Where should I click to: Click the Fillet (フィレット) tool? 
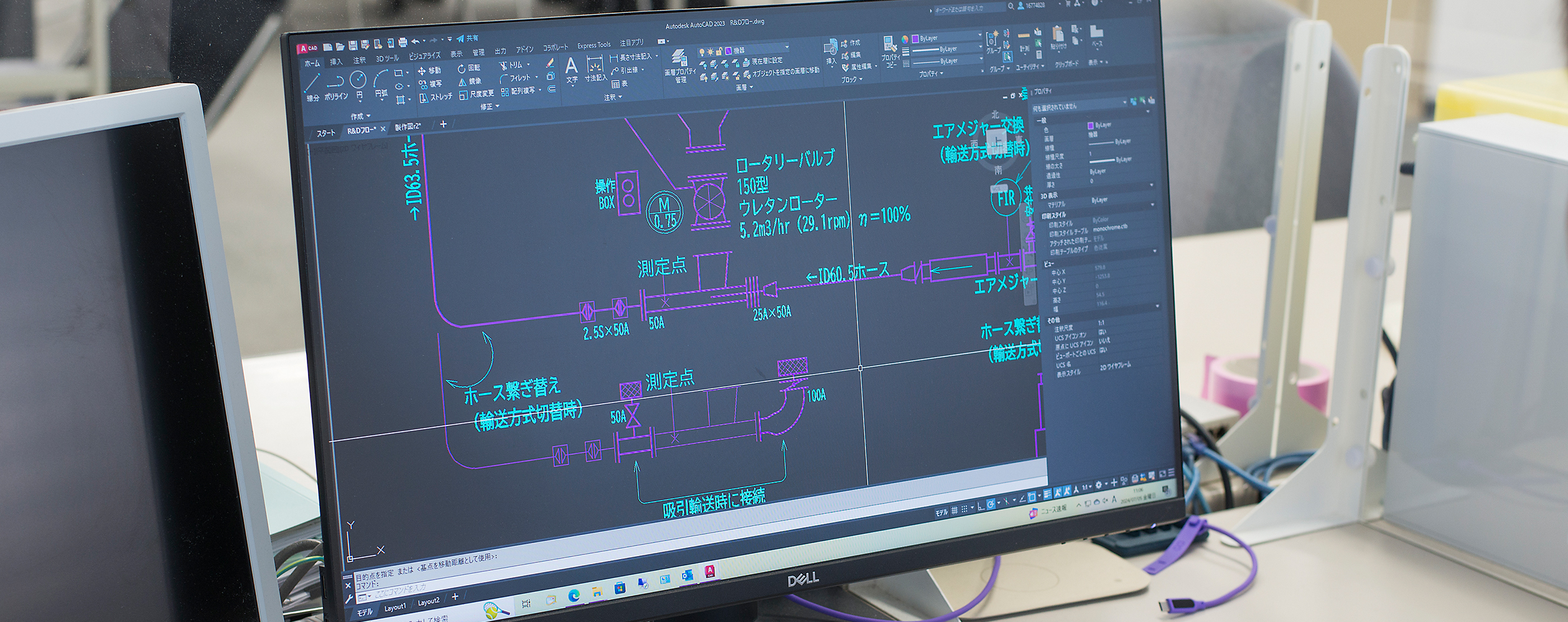coord(518,78)
